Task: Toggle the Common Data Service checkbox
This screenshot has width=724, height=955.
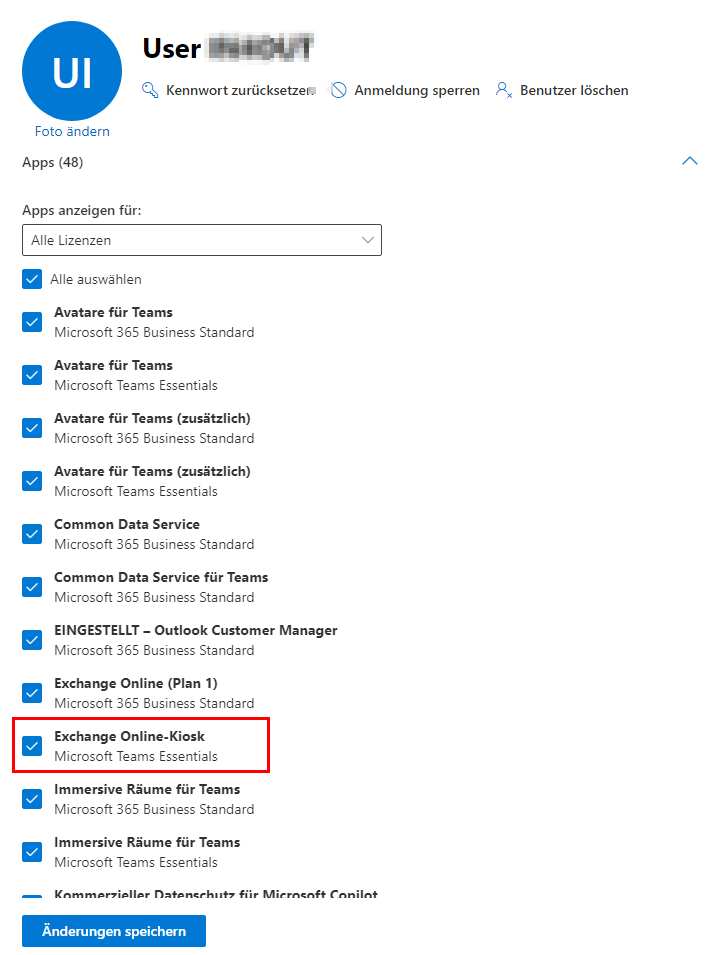Action: coord(32,534)
